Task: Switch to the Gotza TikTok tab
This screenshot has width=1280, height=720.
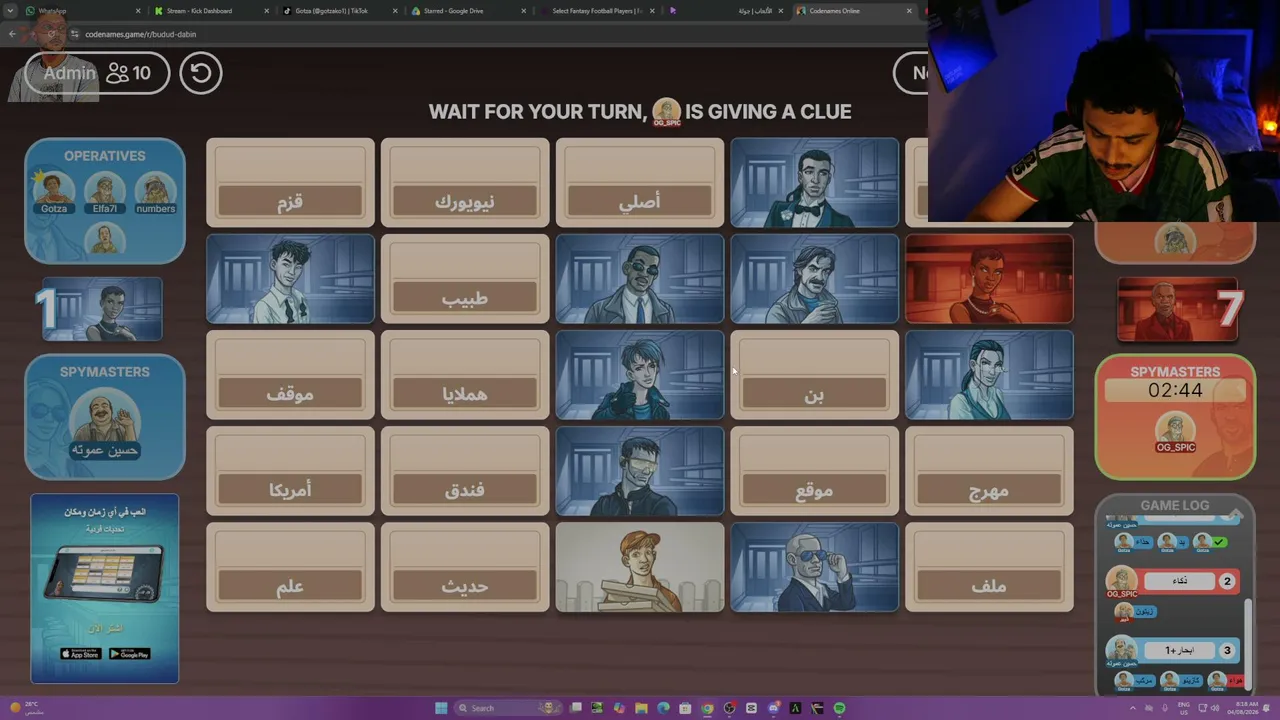Action: [x=340, y=11]
